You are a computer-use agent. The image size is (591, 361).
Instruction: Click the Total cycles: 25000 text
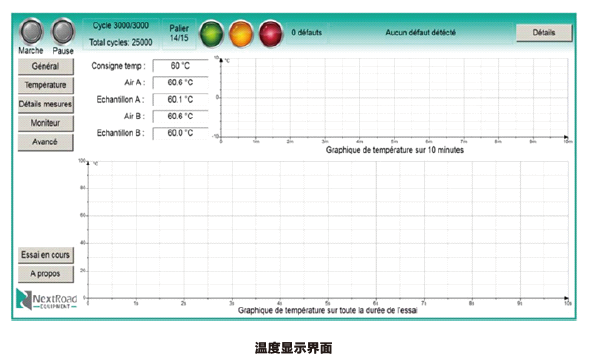pyautogui.click(x=121, y=42)
